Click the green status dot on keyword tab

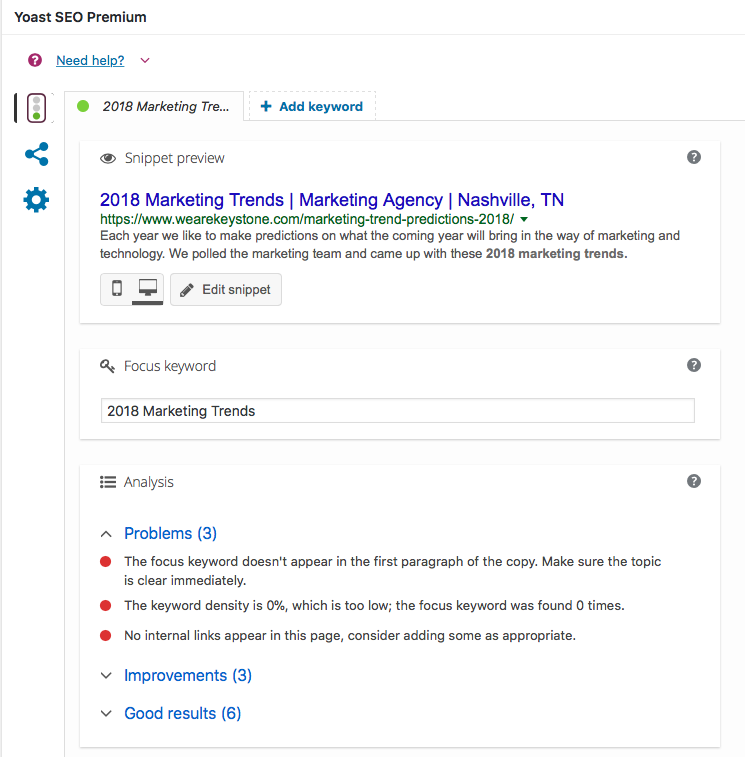click(x=83, y=106)
